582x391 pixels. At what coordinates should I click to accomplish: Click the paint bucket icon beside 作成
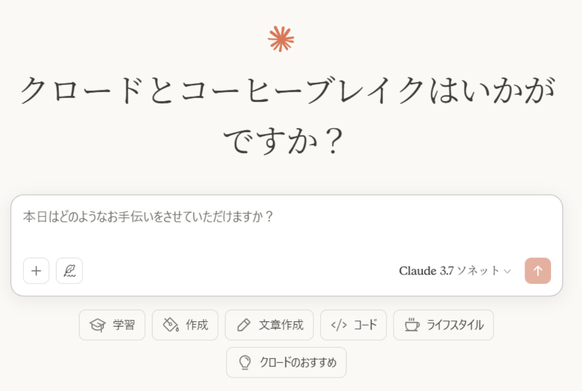point(171,325)
